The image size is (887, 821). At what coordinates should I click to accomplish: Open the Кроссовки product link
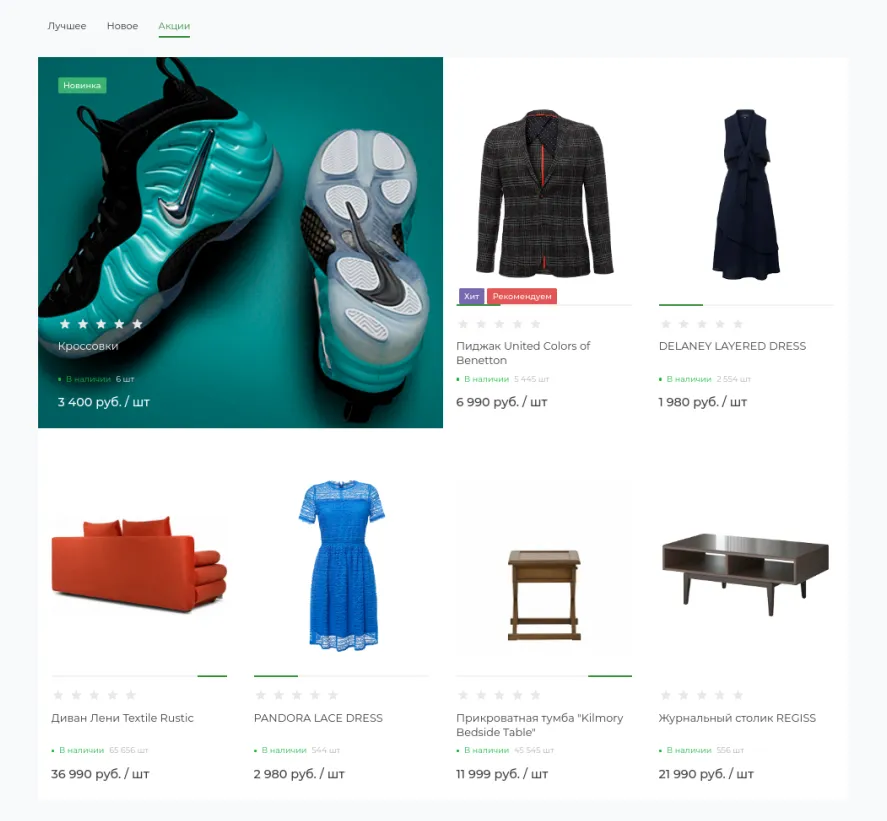pyautogui.click(x=88, y=346)
